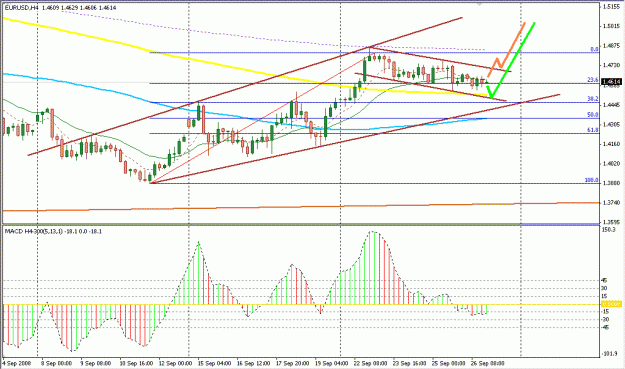Select the 1.3880 price axis label

coord(611,183)
